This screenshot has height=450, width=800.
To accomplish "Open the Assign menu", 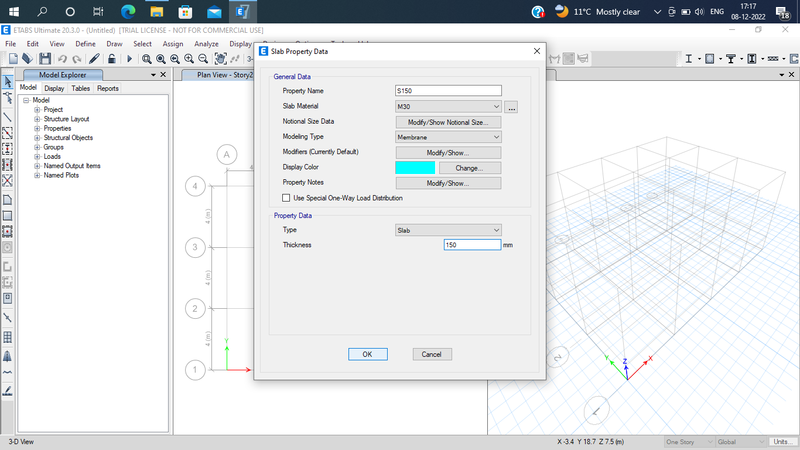I will coord(172,44).
